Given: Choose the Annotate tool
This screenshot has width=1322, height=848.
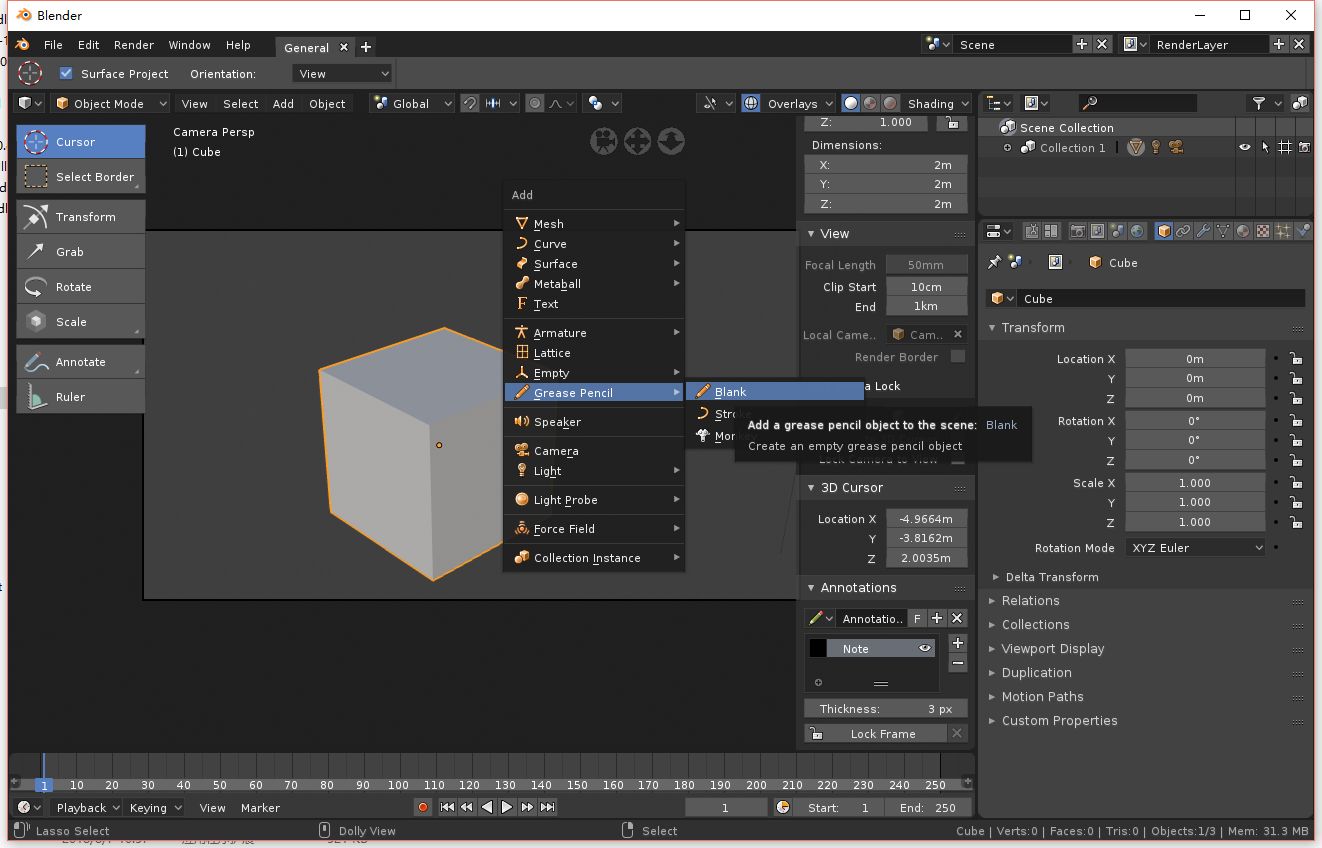Looking at the screenshot, I should pyautogui.click(x=80, y=362).
